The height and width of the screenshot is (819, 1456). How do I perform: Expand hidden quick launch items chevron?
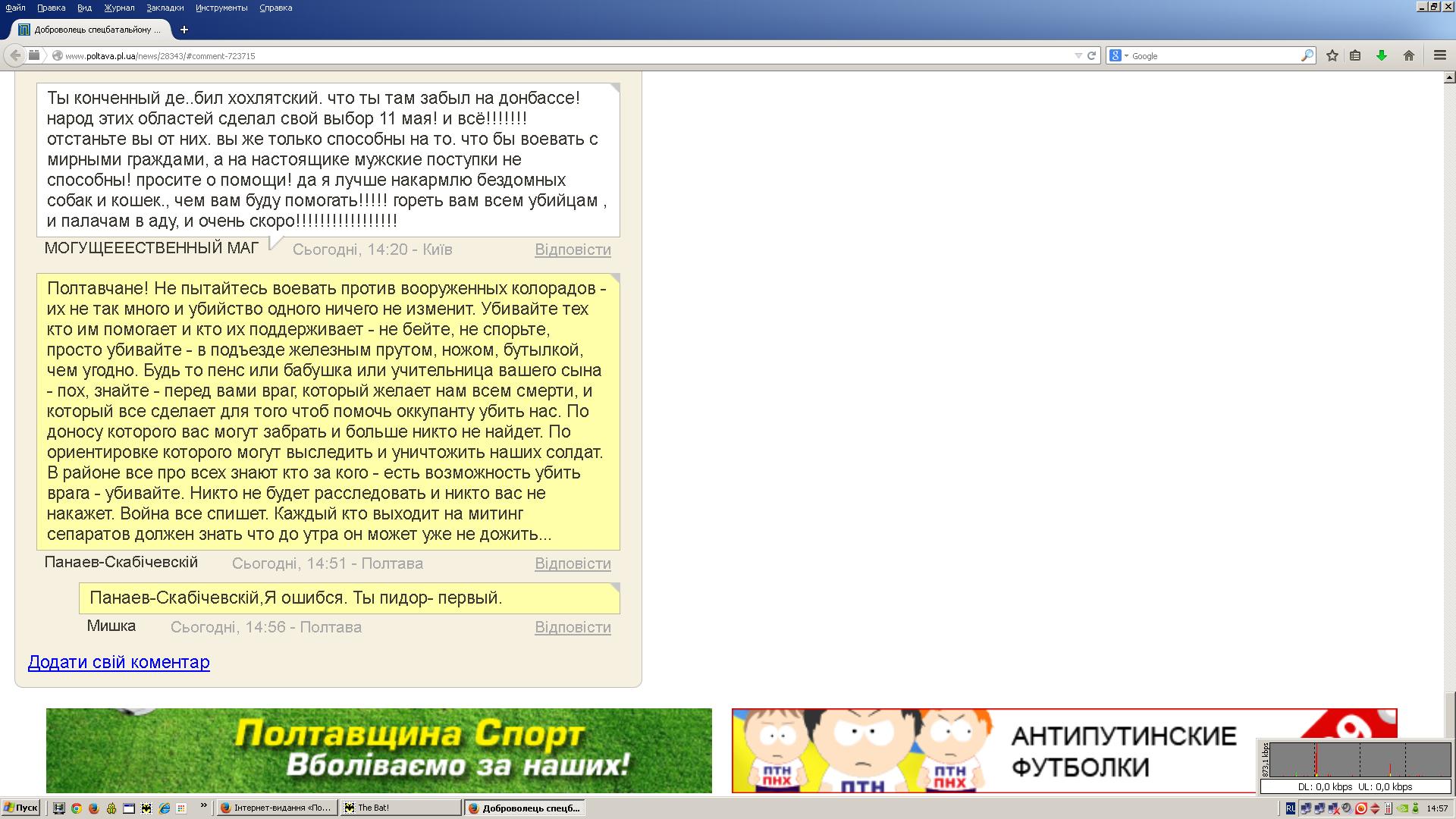coord(203,806)
